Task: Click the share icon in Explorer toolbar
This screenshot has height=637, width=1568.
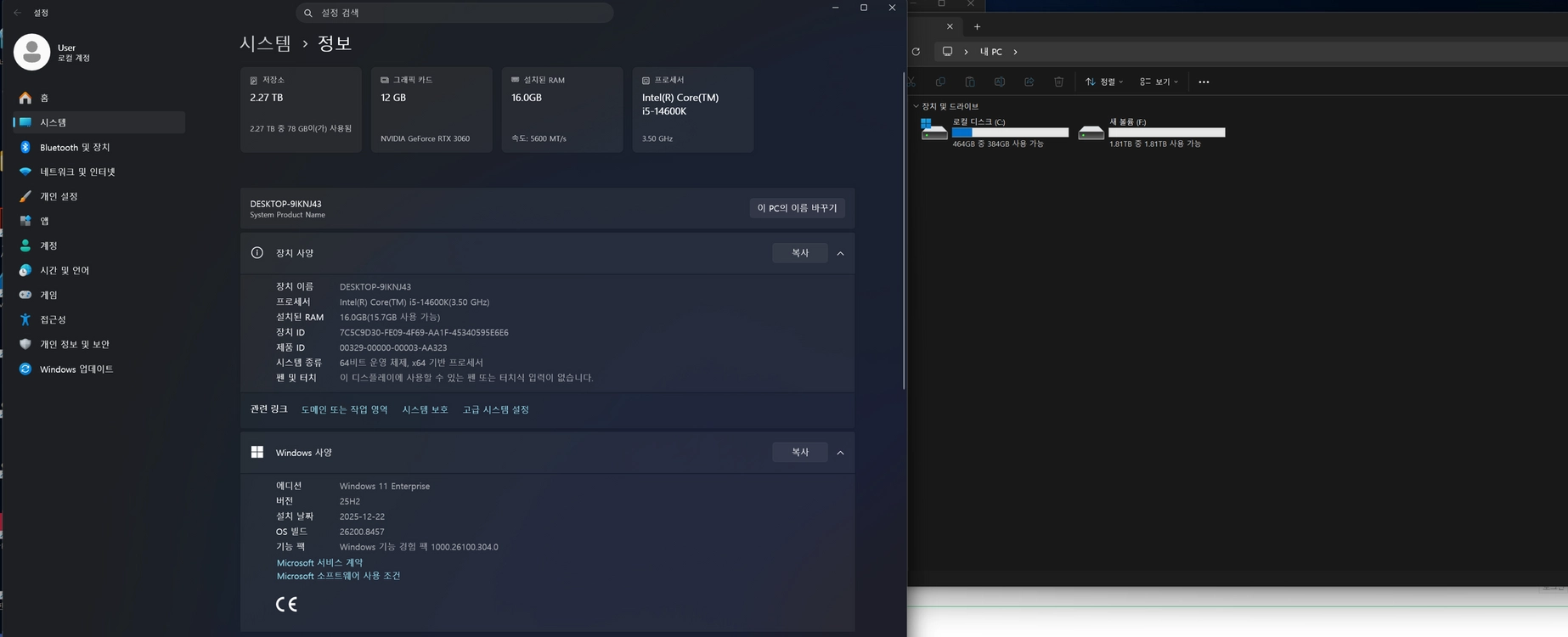Action: tap(1029, 82)
